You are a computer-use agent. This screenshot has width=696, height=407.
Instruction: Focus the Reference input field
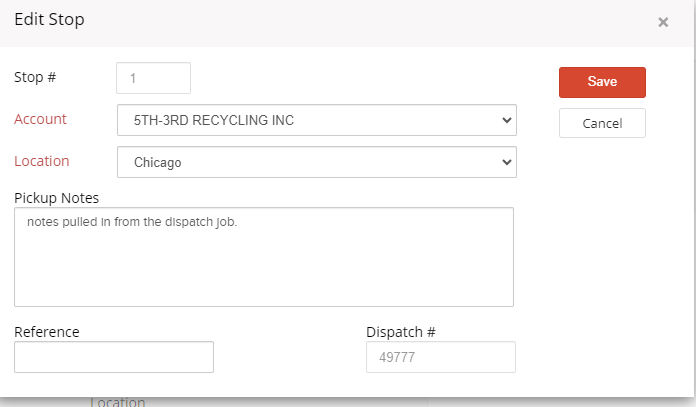coord(114,357)
